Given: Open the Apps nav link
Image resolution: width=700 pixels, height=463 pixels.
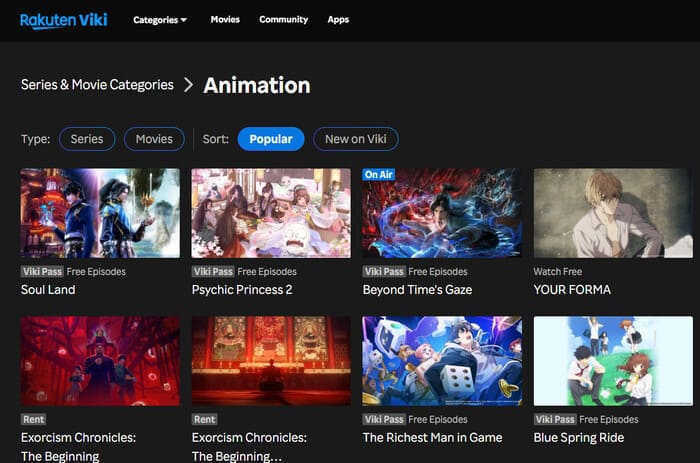Looking at the screenshot, I should point(338,19).
